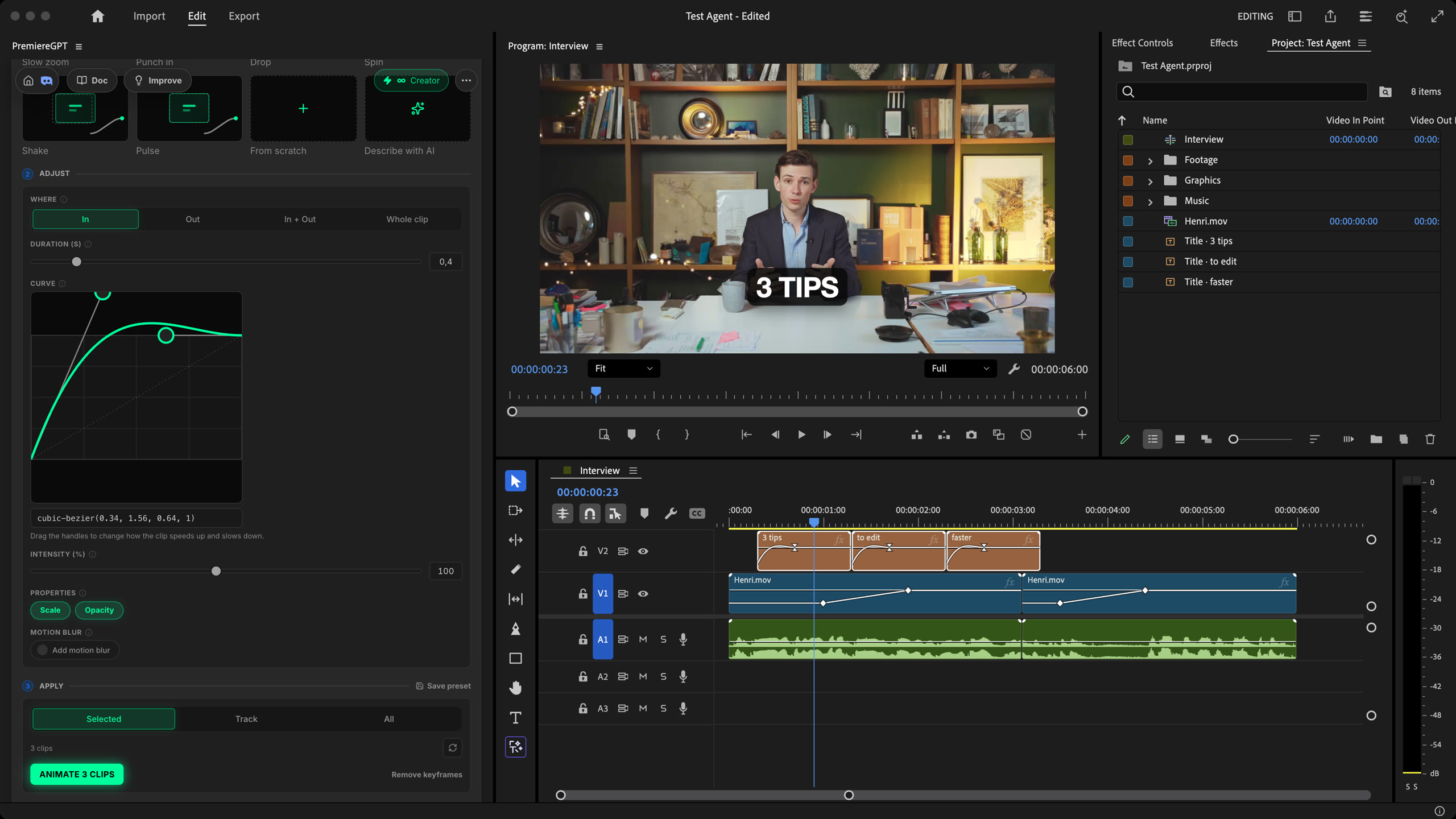1456x819 pixels.
Task: Select the Pen tool in timeline toolbar
Action: pyautogui.click(x=515, y=628)
